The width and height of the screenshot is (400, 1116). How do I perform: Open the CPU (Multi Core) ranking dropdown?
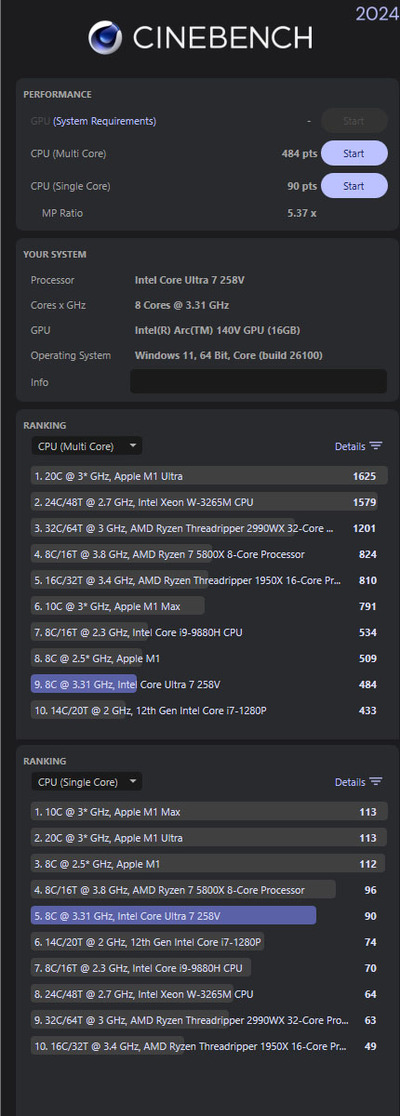87,446
